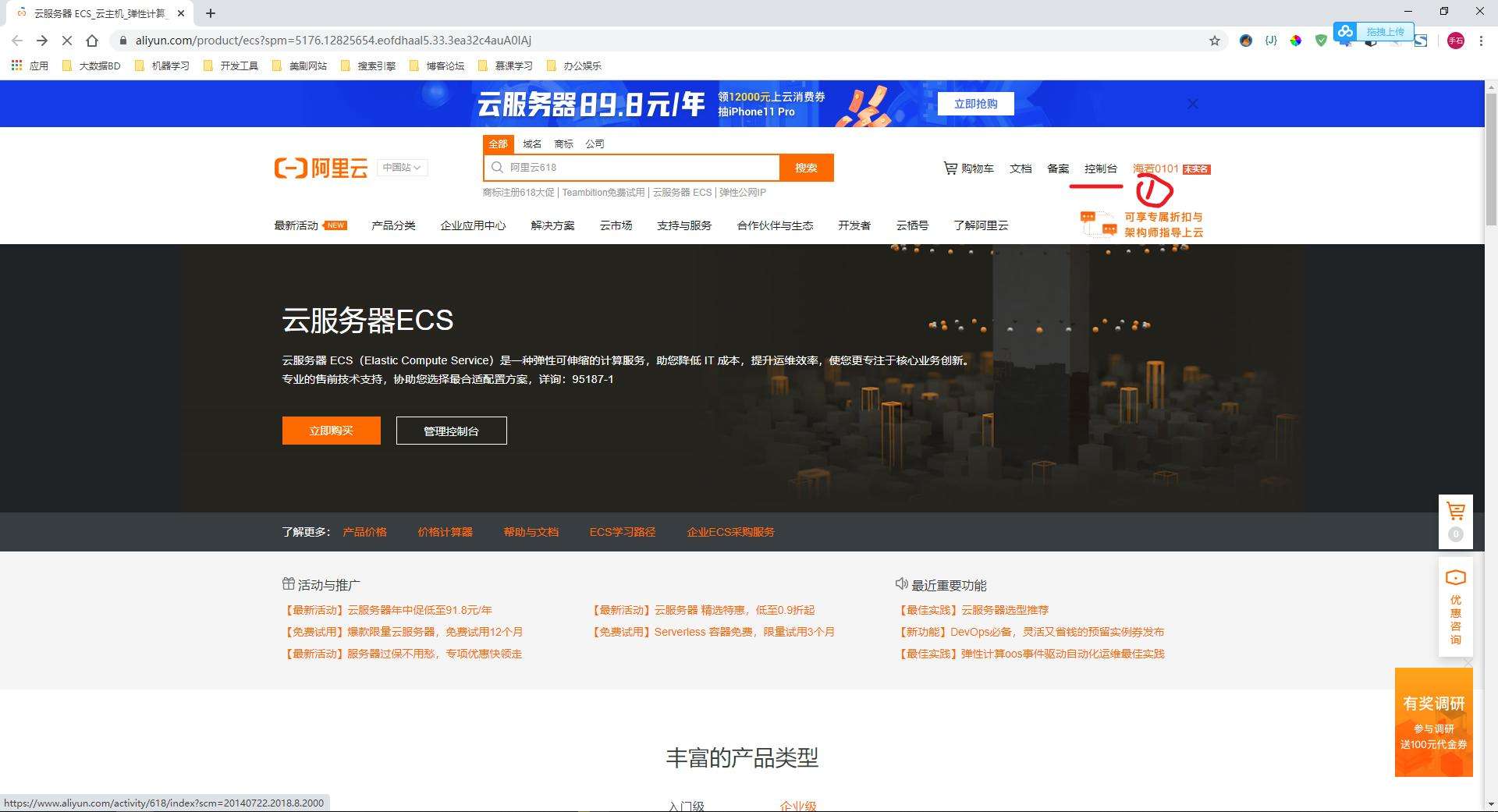Open the 云栖号 nav item
Screen dimensions: 1498x812
[x=912, y=225]
